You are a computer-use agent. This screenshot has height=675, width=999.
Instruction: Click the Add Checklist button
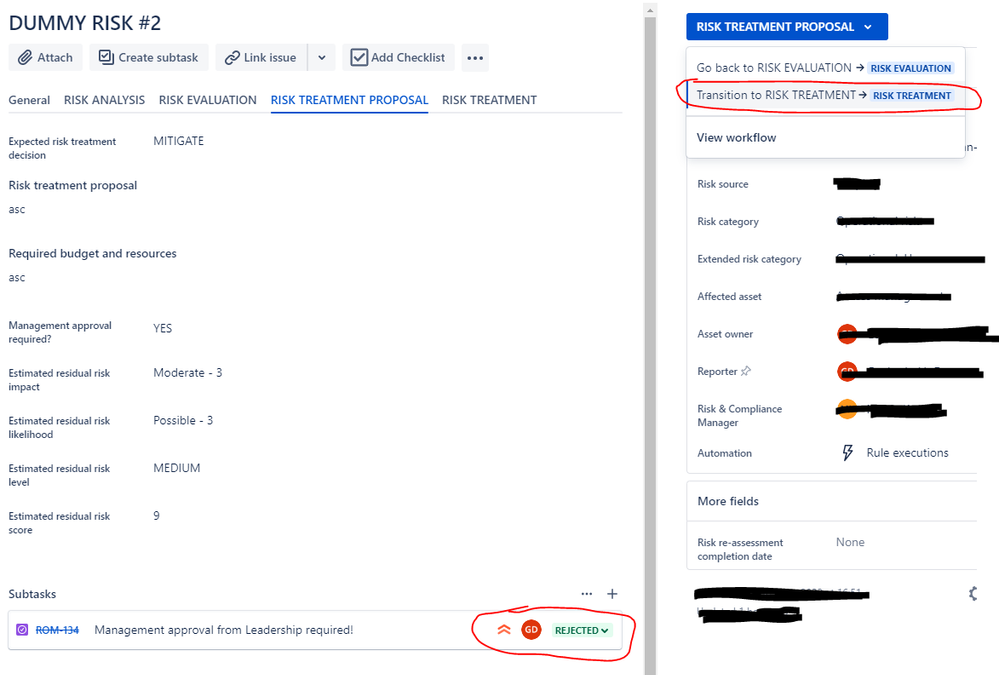tap(398, 57)
